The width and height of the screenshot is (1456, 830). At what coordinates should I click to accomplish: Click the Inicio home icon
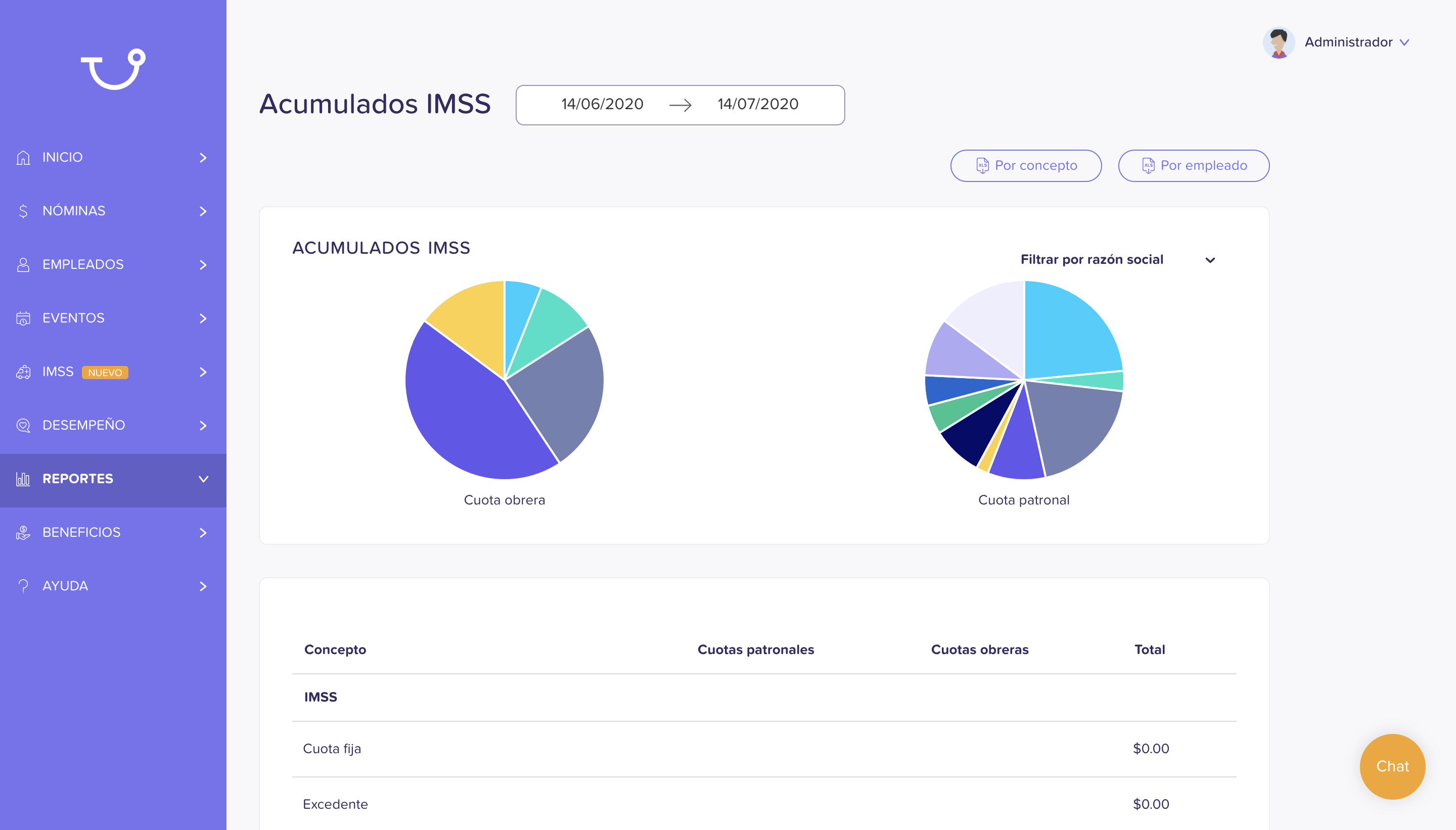coord(23,157)
